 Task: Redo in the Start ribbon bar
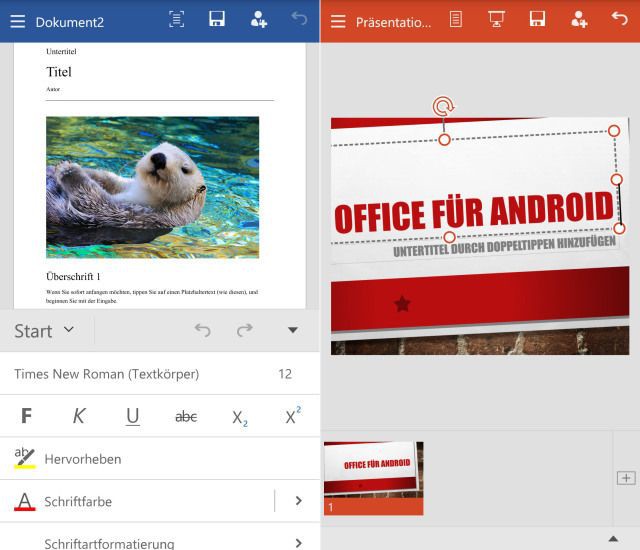(245, 330)
